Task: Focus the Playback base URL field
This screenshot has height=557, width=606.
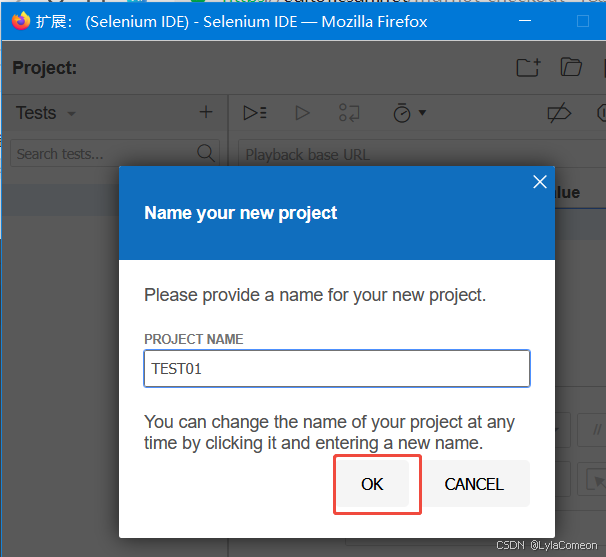Action: (422, 155)
